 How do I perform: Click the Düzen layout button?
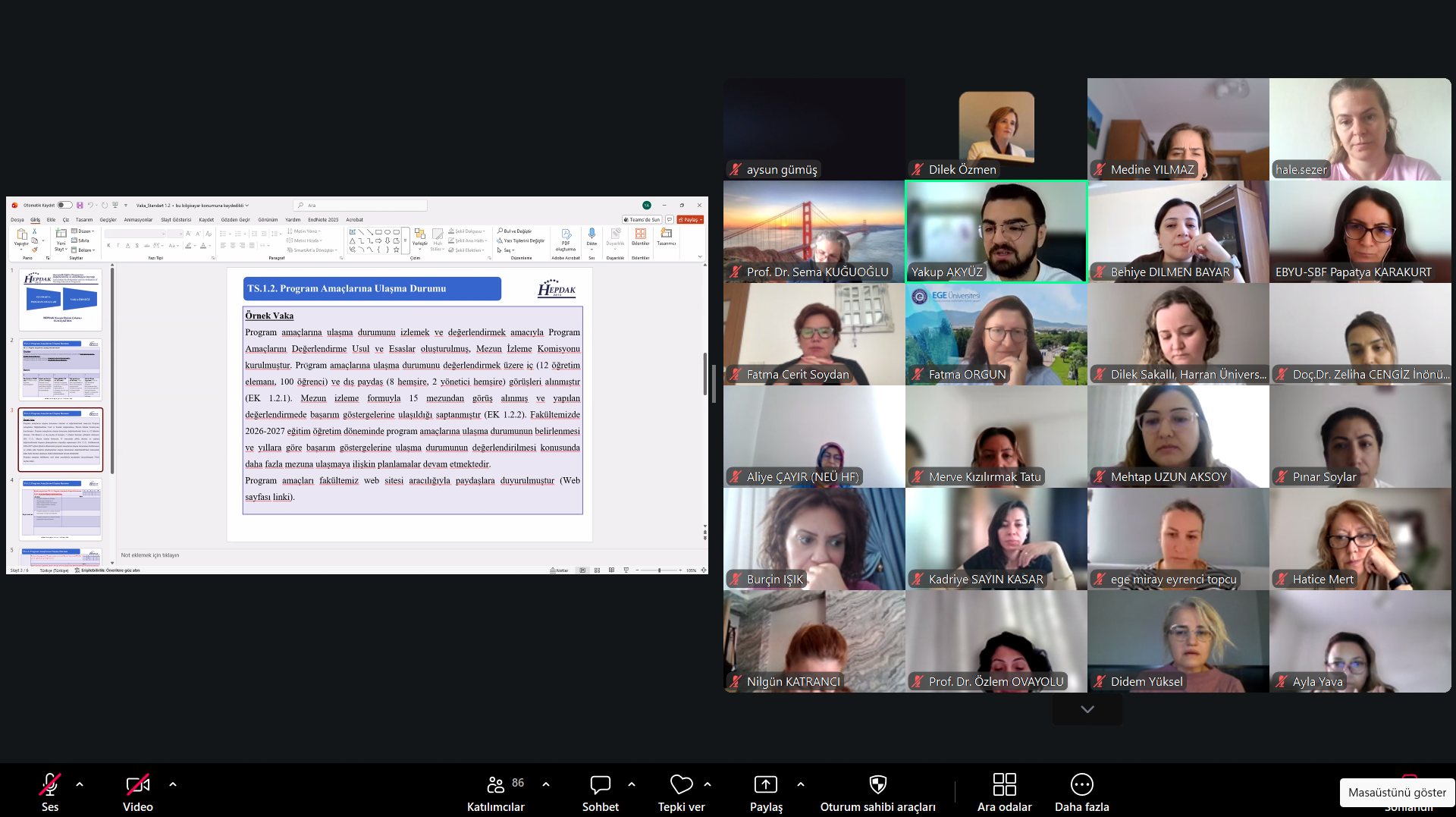[82, 231]
